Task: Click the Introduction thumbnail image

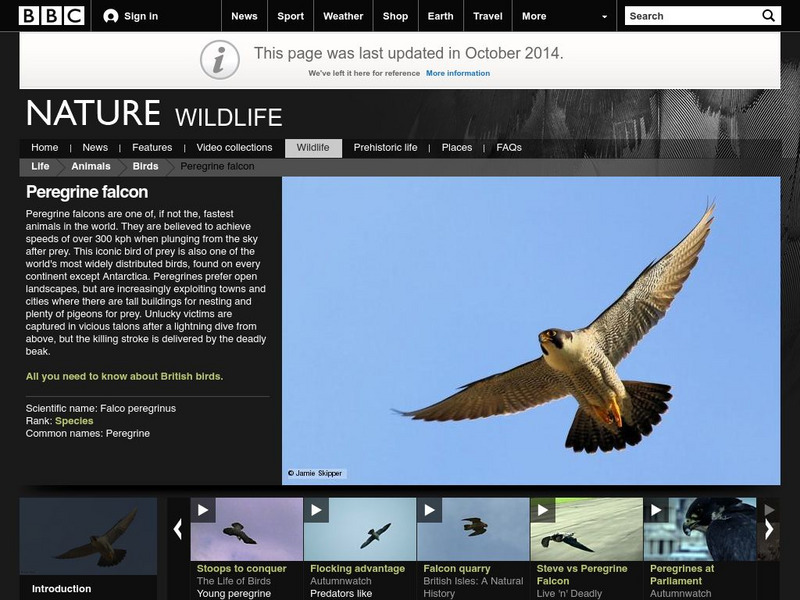Action: (88, 536)
